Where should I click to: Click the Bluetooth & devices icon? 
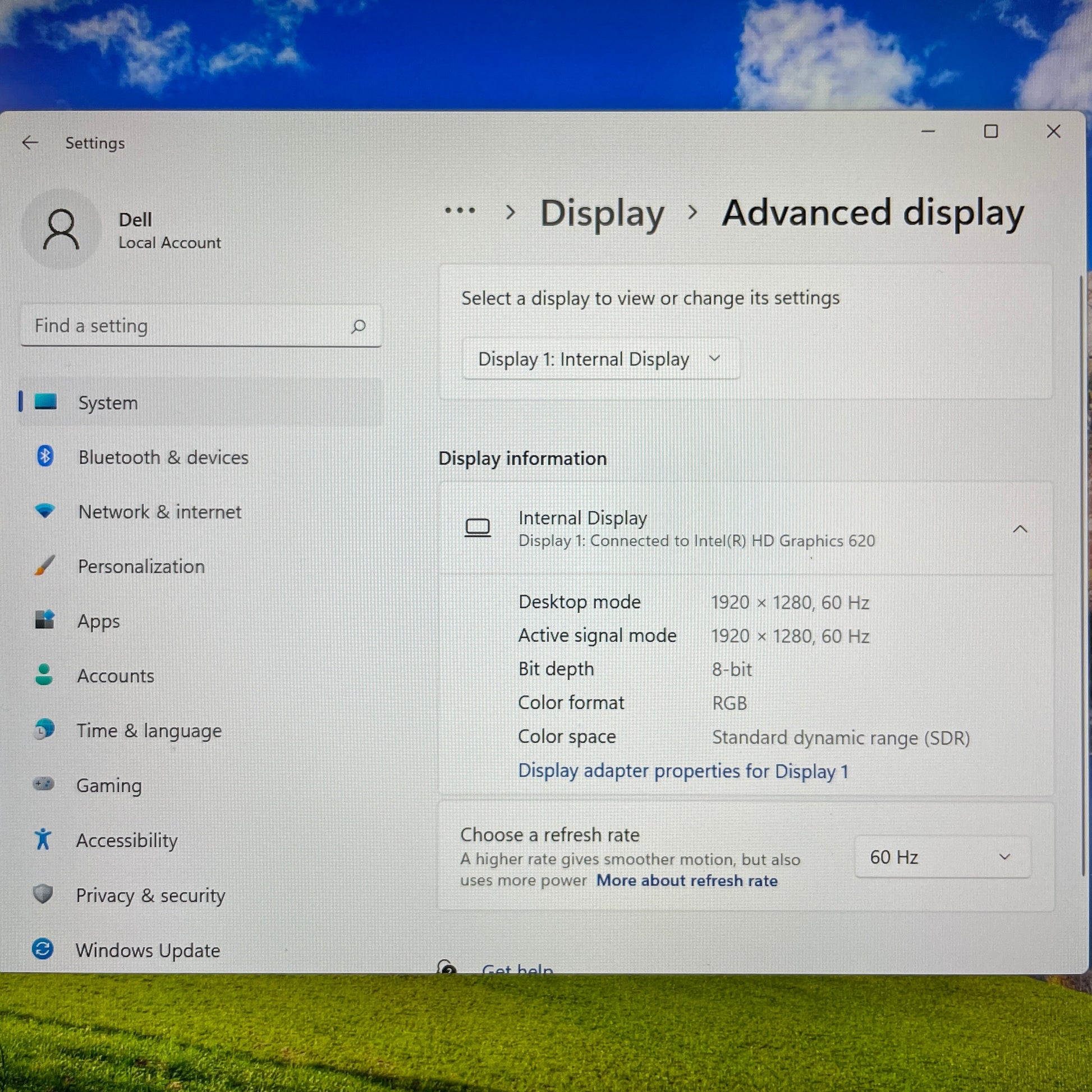tap(45, 456)
